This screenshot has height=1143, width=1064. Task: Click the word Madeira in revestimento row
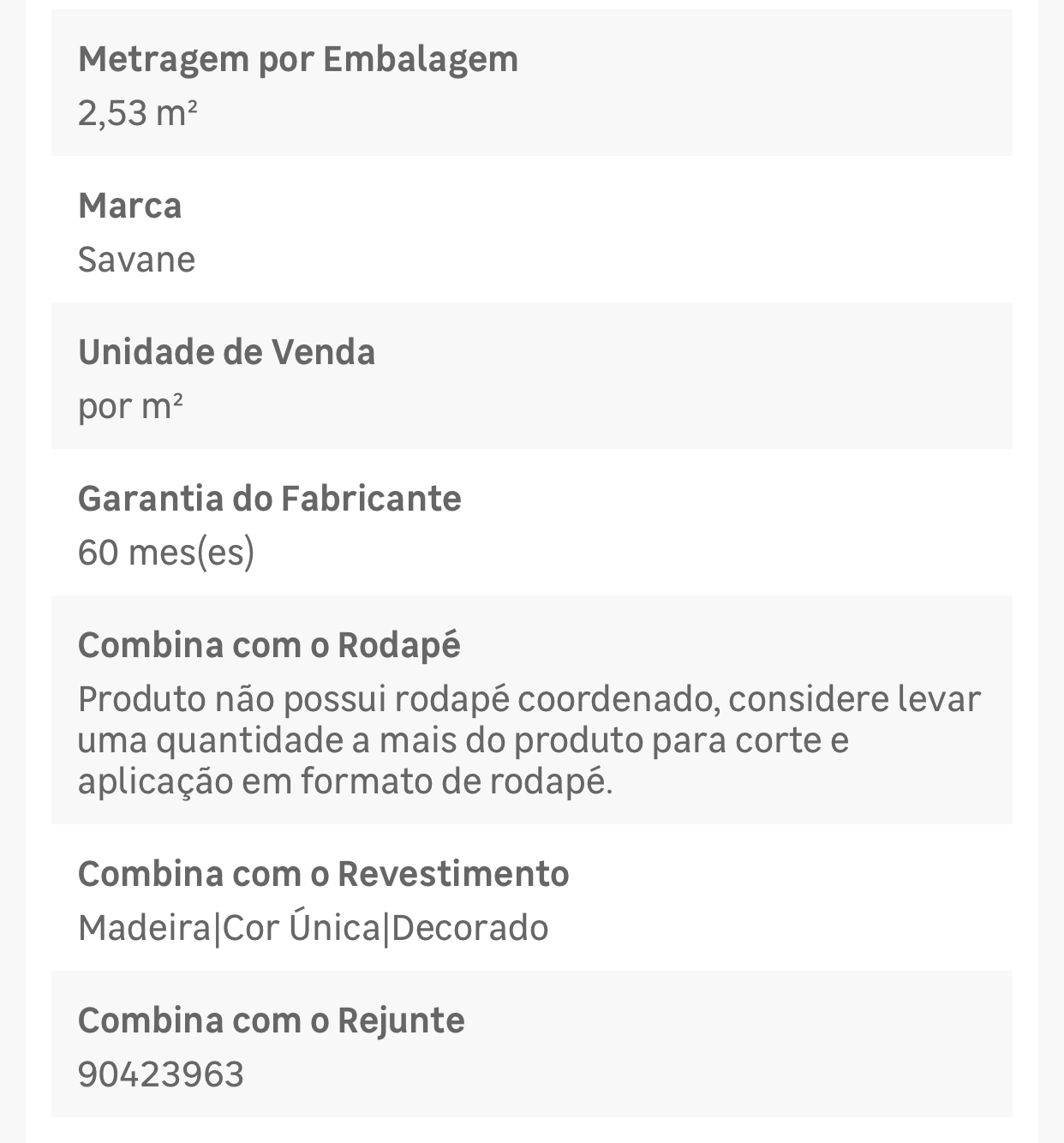click(144, 928)
